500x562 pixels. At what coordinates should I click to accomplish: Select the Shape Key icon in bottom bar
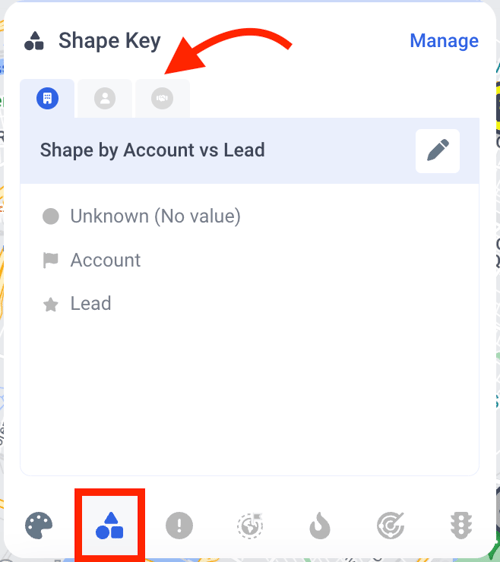110,525
